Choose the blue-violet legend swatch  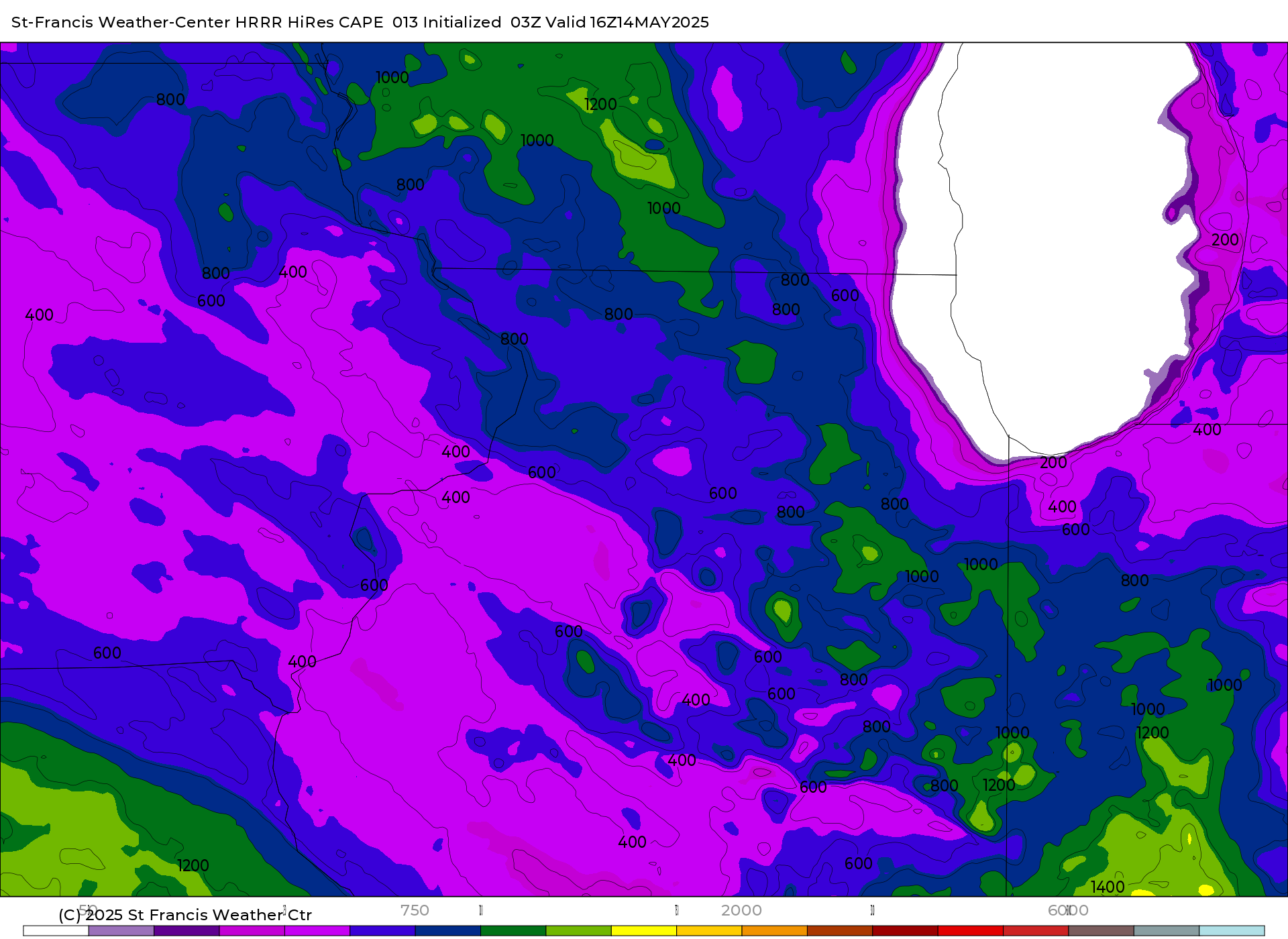pos(382,931)
